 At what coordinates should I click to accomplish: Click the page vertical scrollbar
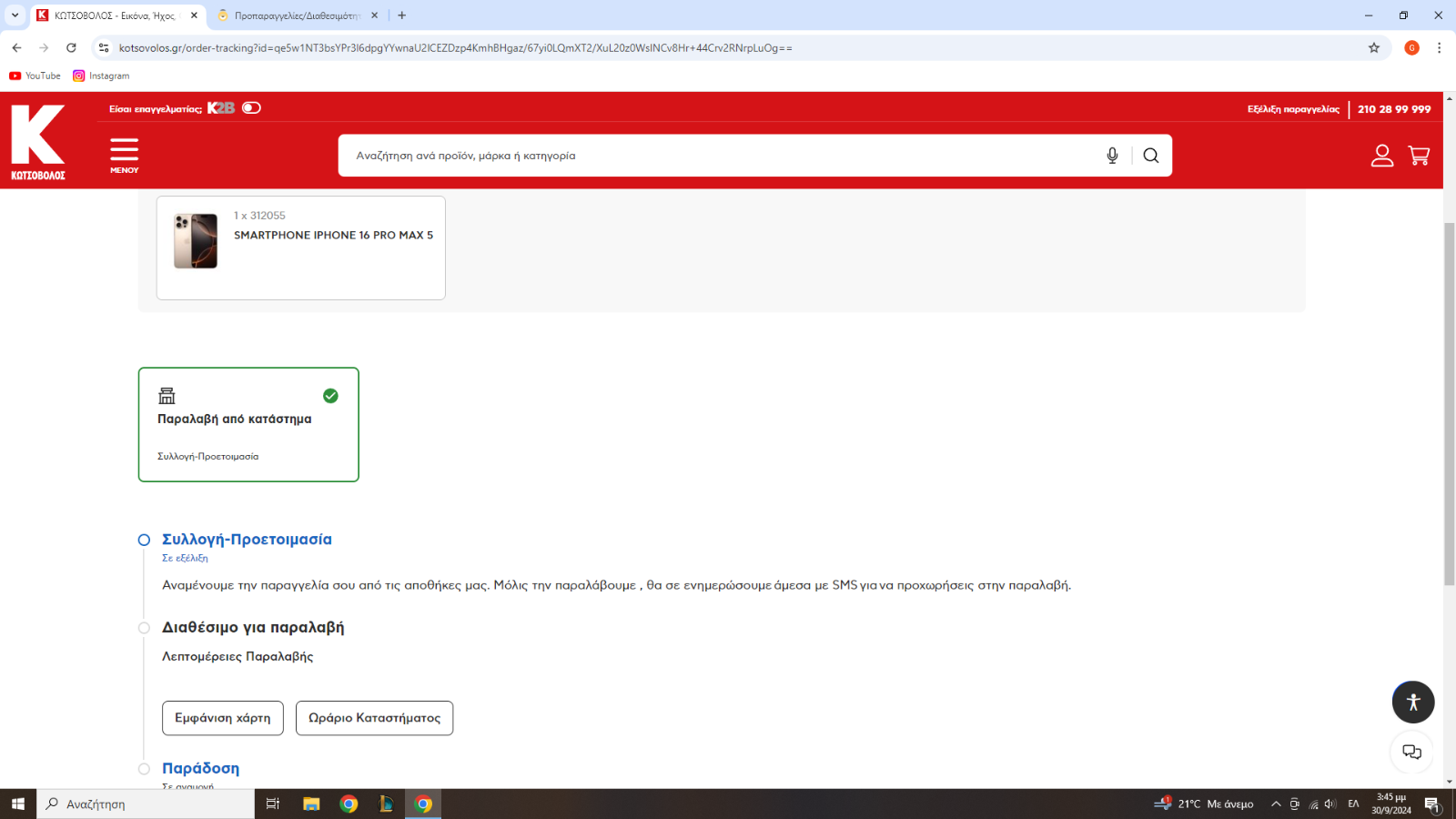pos(1450,404)
